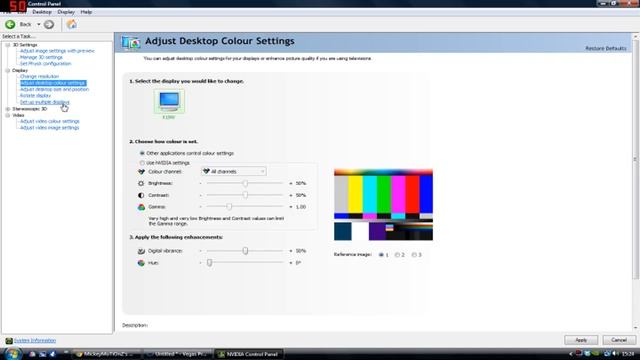Select Adjust desktop colour settings task
The height and width of the screenshot is (360, 640).
53,83
